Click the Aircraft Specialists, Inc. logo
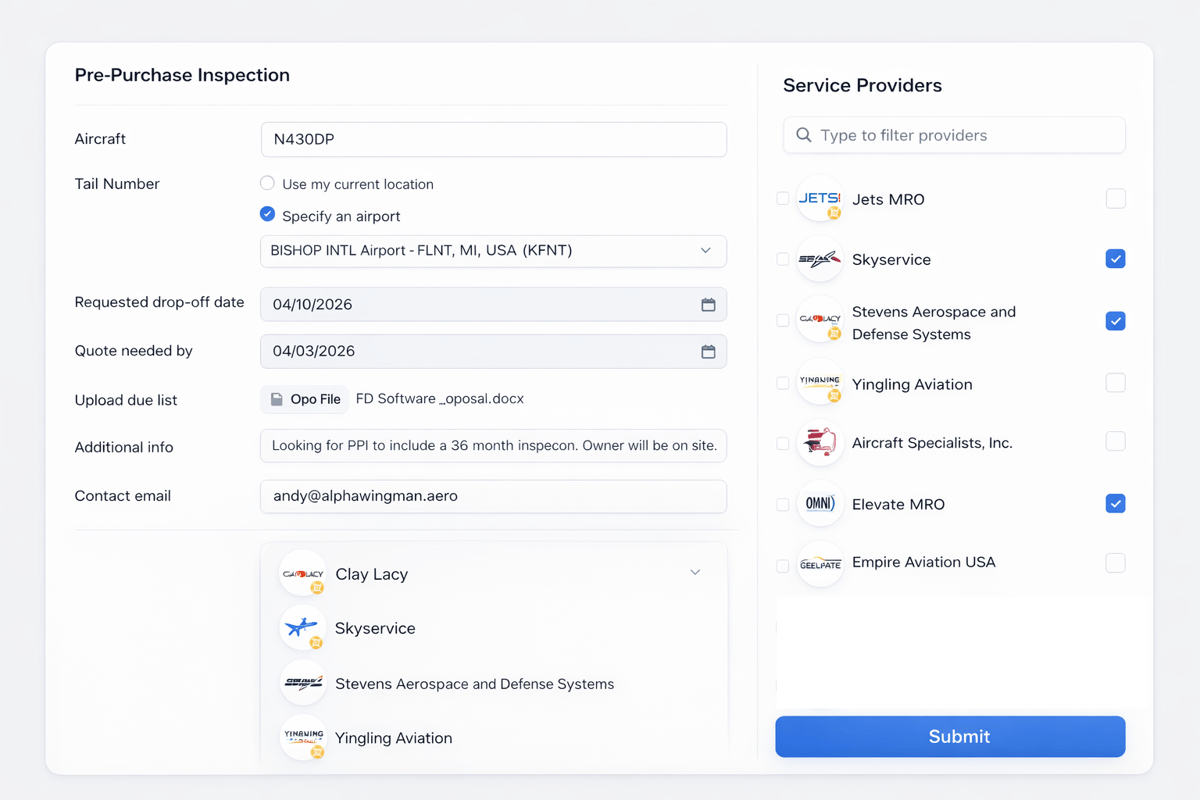Viewport: 1200px width, 800px height. pyautogui.click(x=820, y=442)
